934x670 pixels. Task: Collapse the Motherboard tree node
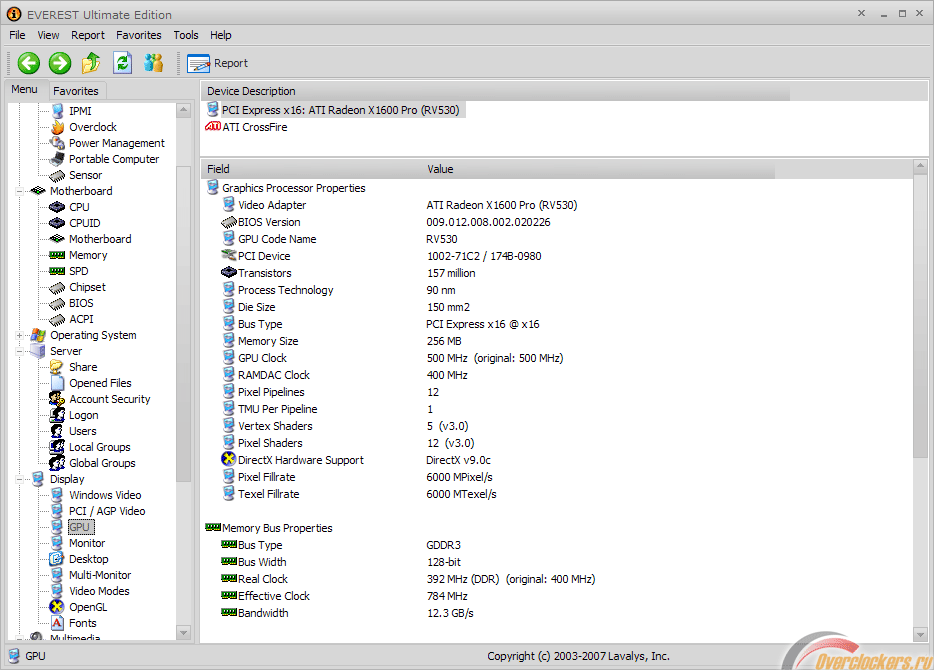point(19,192)
